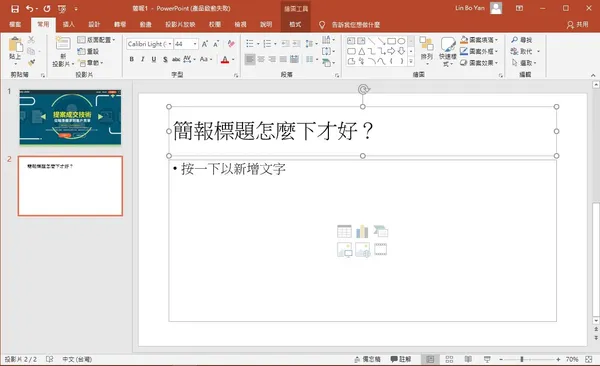Toggle bold formatting
600x366 pixels.
132,59
